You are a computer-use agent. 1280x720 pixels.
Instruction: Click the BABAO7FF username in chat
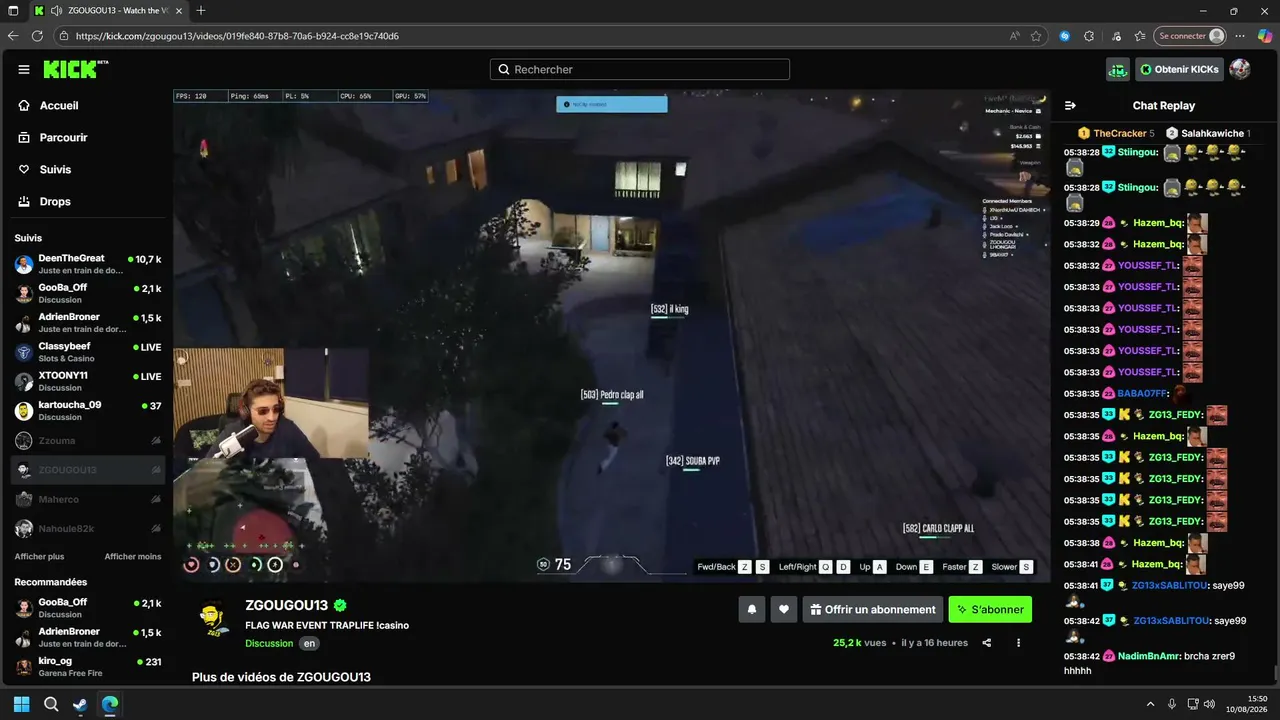[1143, 394]
